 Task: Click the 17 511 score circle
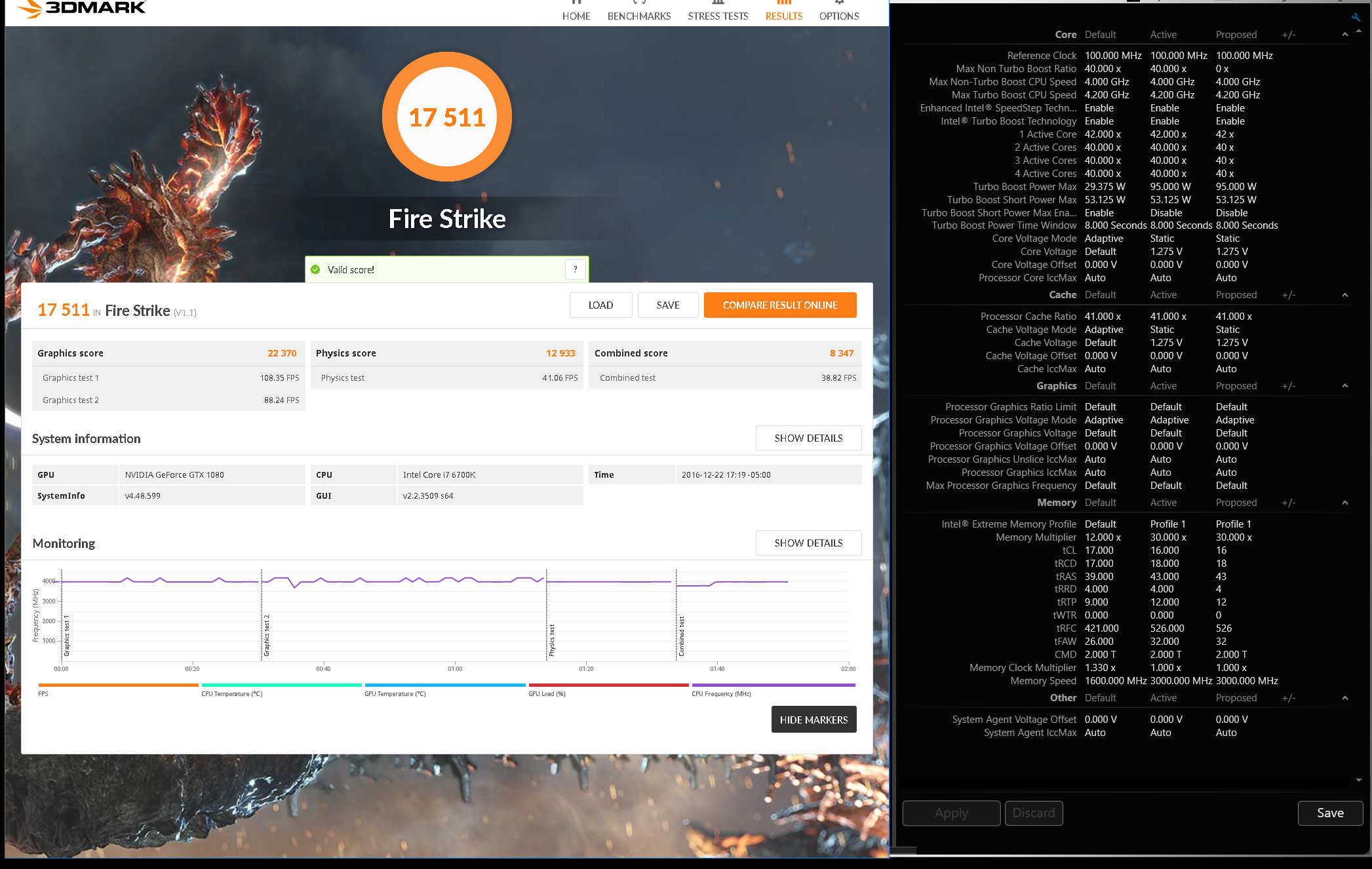(447, 117)
